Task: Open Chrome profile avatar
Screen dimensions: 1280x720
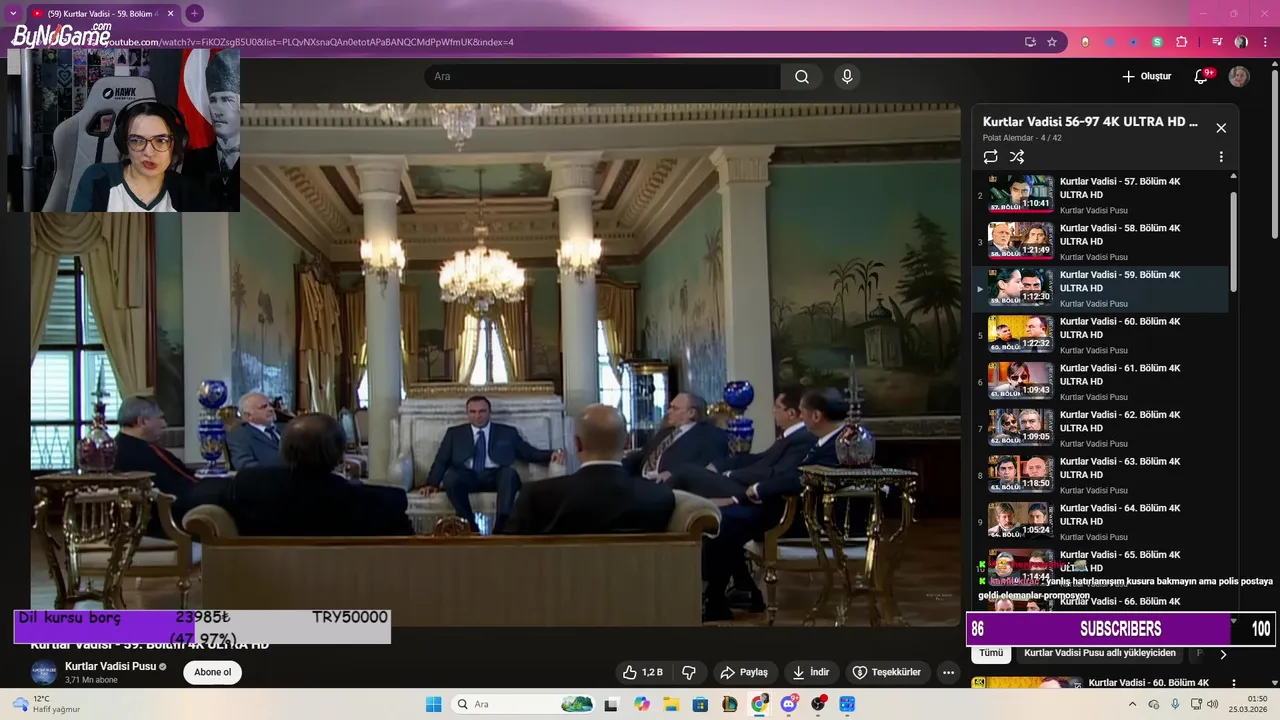Action: pyautogui.click(x=1241, y=42)
